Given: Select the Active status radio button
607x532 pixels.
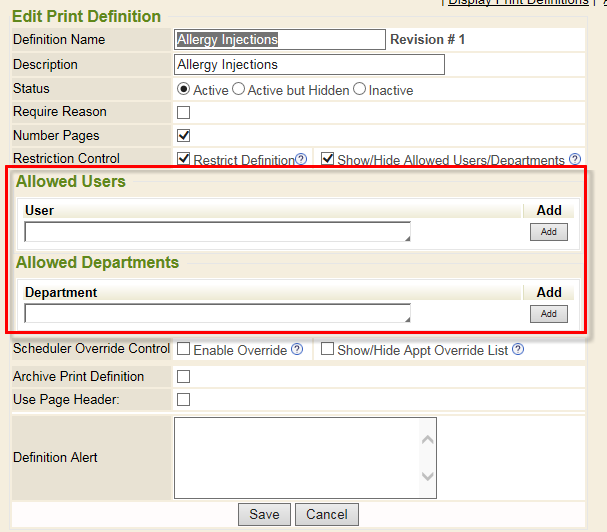Looking at the screenshot, I should click(184, 89).
